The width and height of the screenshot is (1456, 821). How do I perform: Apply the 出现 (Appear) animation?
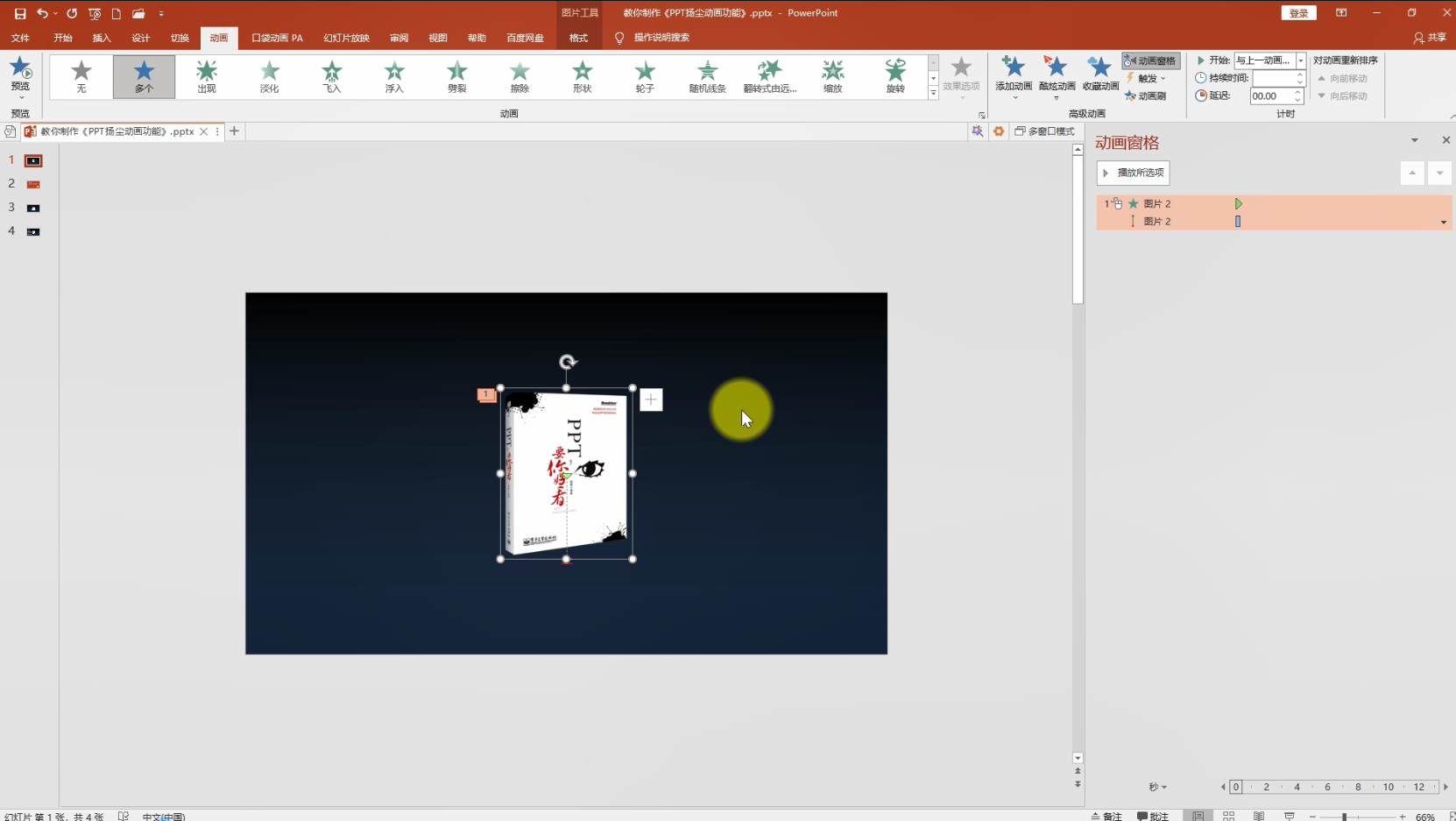tap(207, 76)
